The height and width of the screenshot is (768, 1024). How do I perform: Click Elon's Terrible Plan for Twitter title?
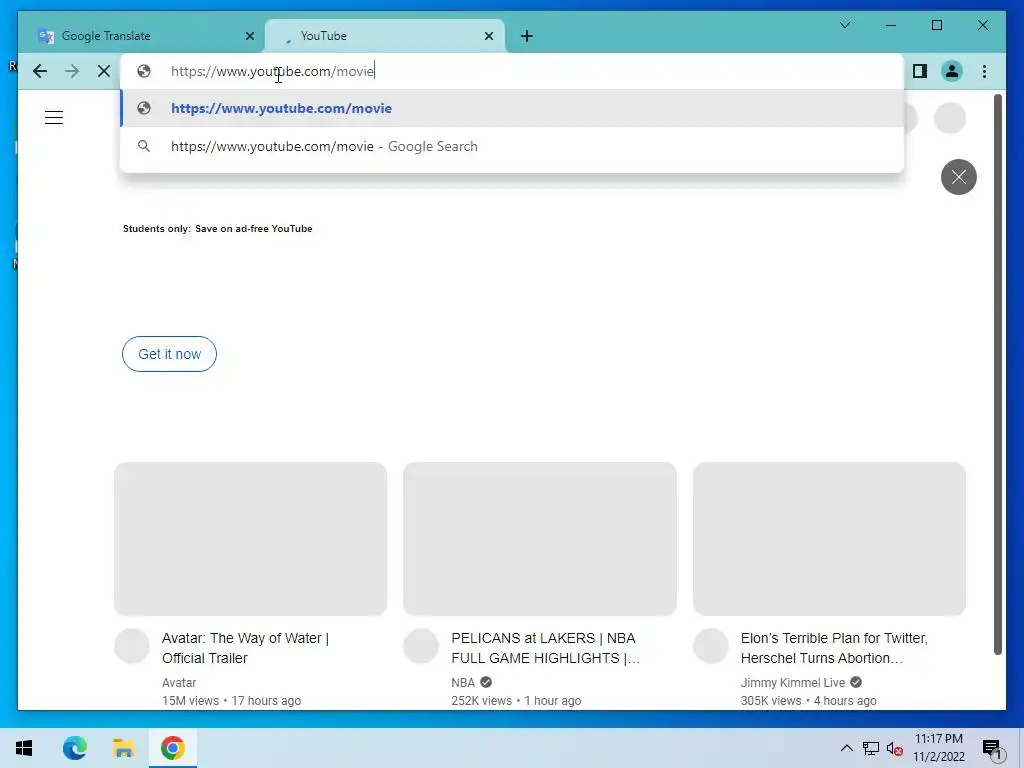[x=834, y=648]
